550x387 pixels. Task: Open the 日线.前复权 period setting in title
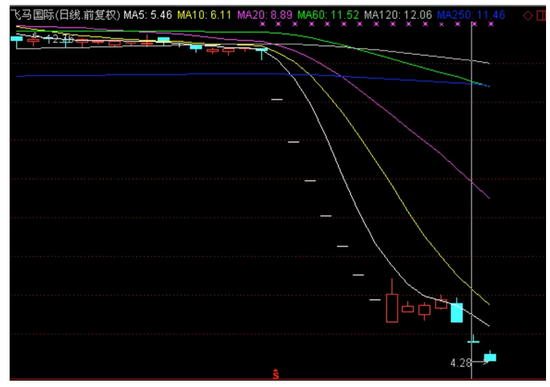[88, 15]
